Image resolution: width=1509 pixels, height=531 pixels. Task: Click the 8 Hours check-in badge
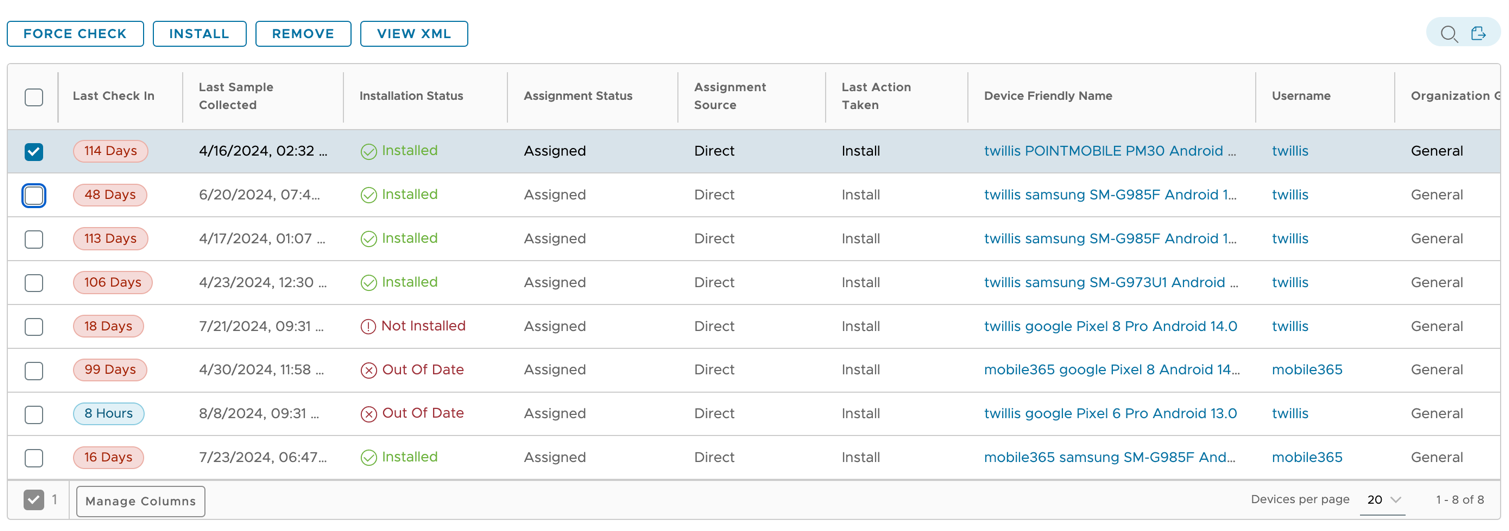pos(108,414)
